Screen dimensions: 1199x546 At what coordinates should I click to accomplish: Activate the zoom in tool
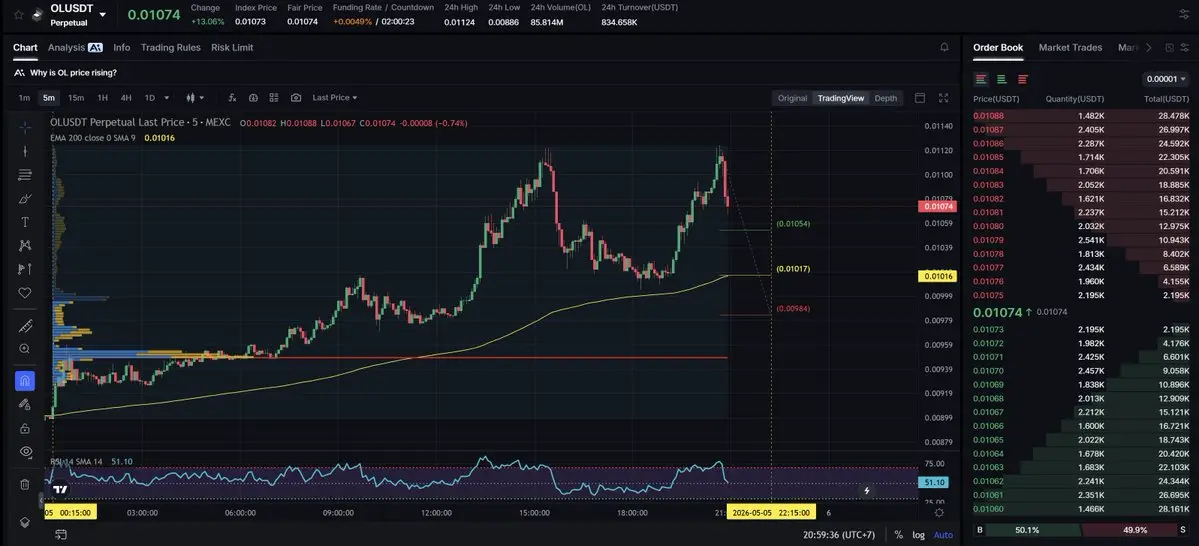click(24, 349)
